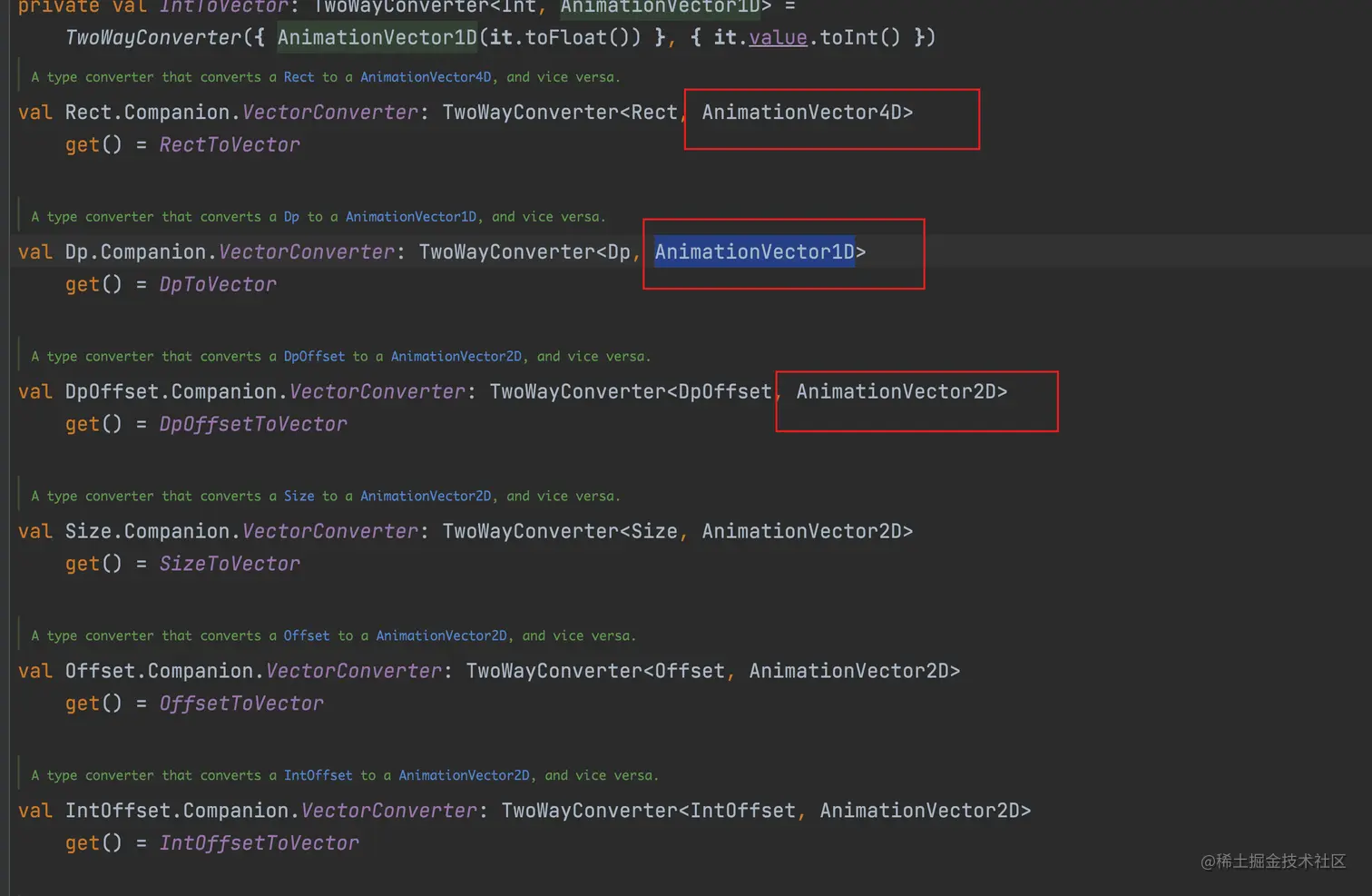Click get() beside IntOffsetToVector
Screen dimensions: 1372x896
(x=93, y=844)
